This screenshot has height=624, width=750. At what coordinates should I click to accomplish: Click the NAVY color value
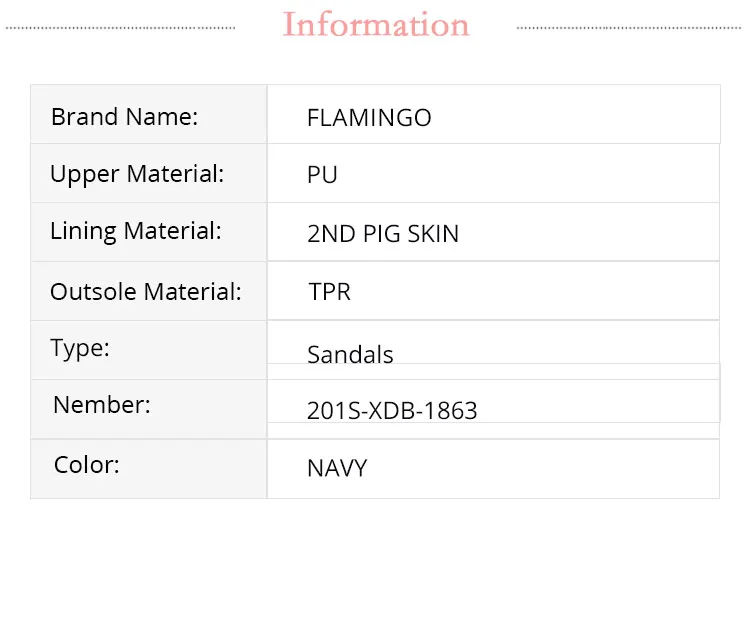pyautogui.click(x=337, y=468)
